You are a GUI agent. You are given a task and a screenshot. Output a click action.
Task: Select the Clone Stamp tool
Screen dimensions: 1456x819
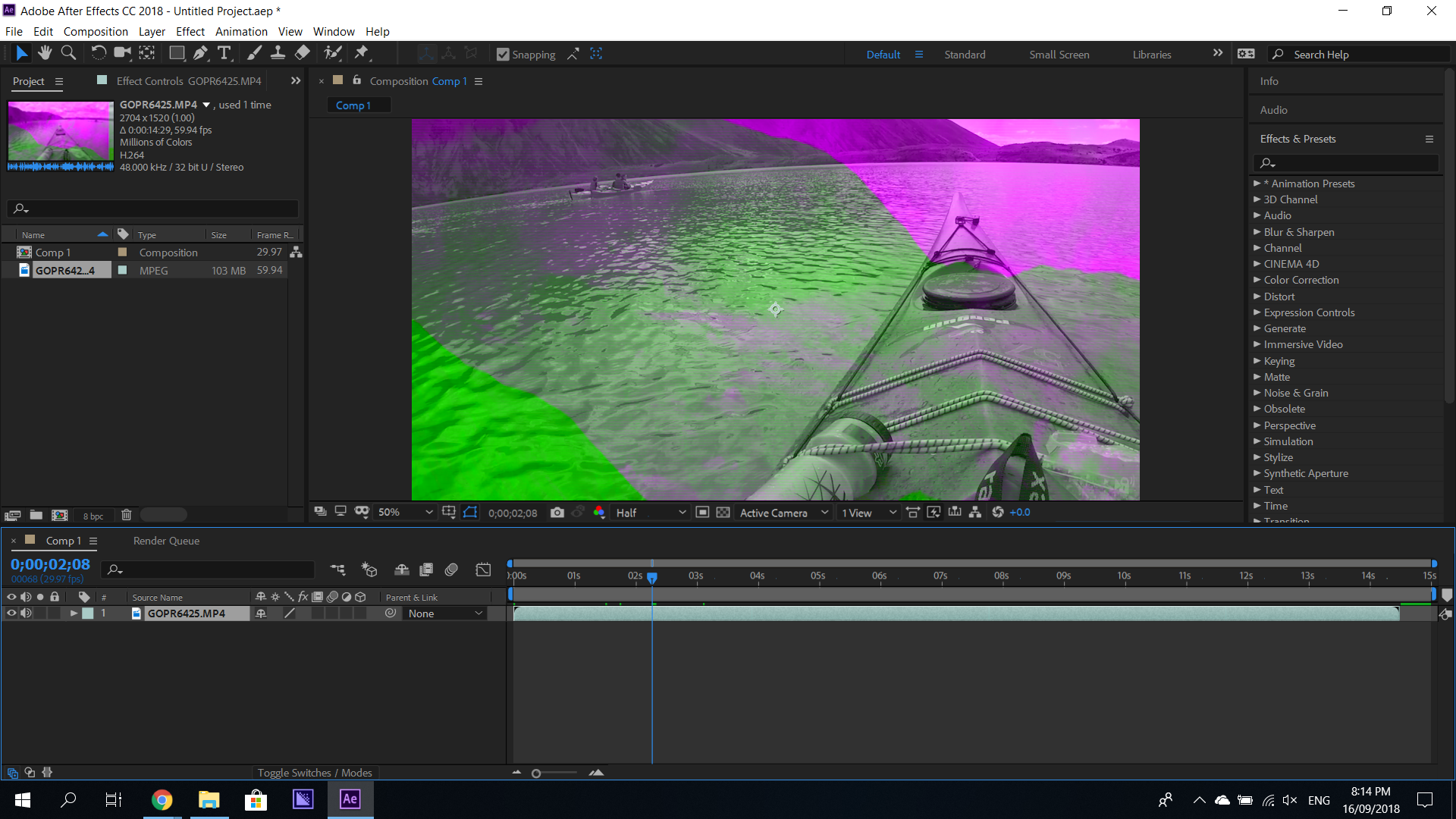pos(278,53)
